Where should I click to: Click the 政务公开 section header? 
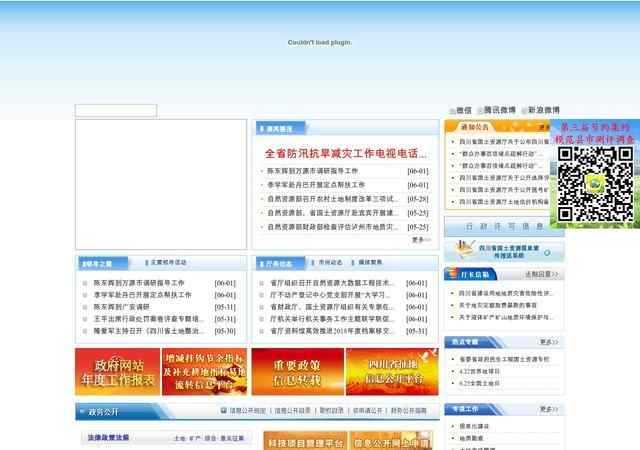coord(104,412)
